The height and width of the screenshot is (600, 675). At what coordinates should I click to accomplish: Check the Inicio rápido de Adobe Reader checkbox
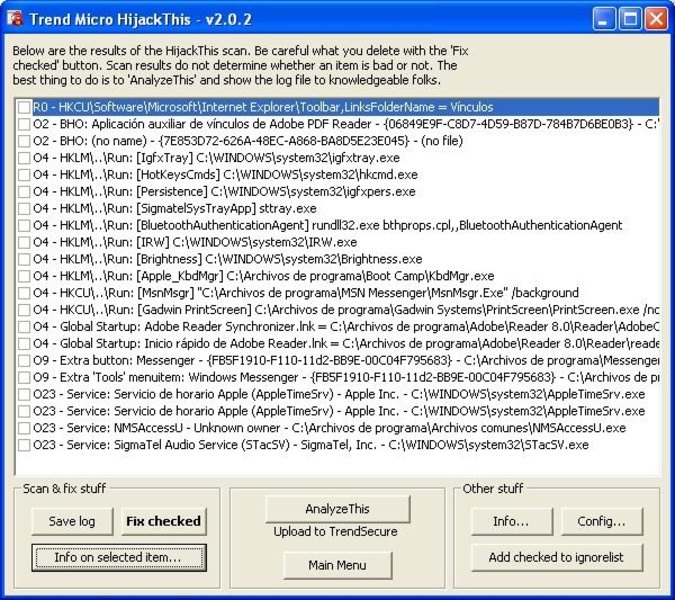24,343
